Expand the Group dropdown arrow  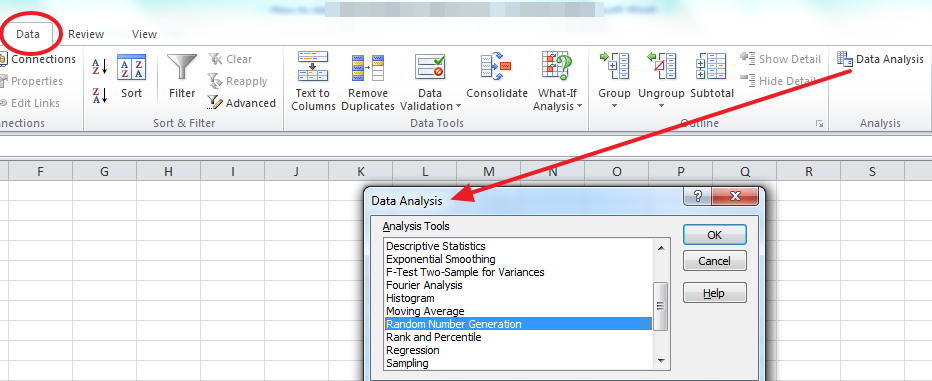614,106
